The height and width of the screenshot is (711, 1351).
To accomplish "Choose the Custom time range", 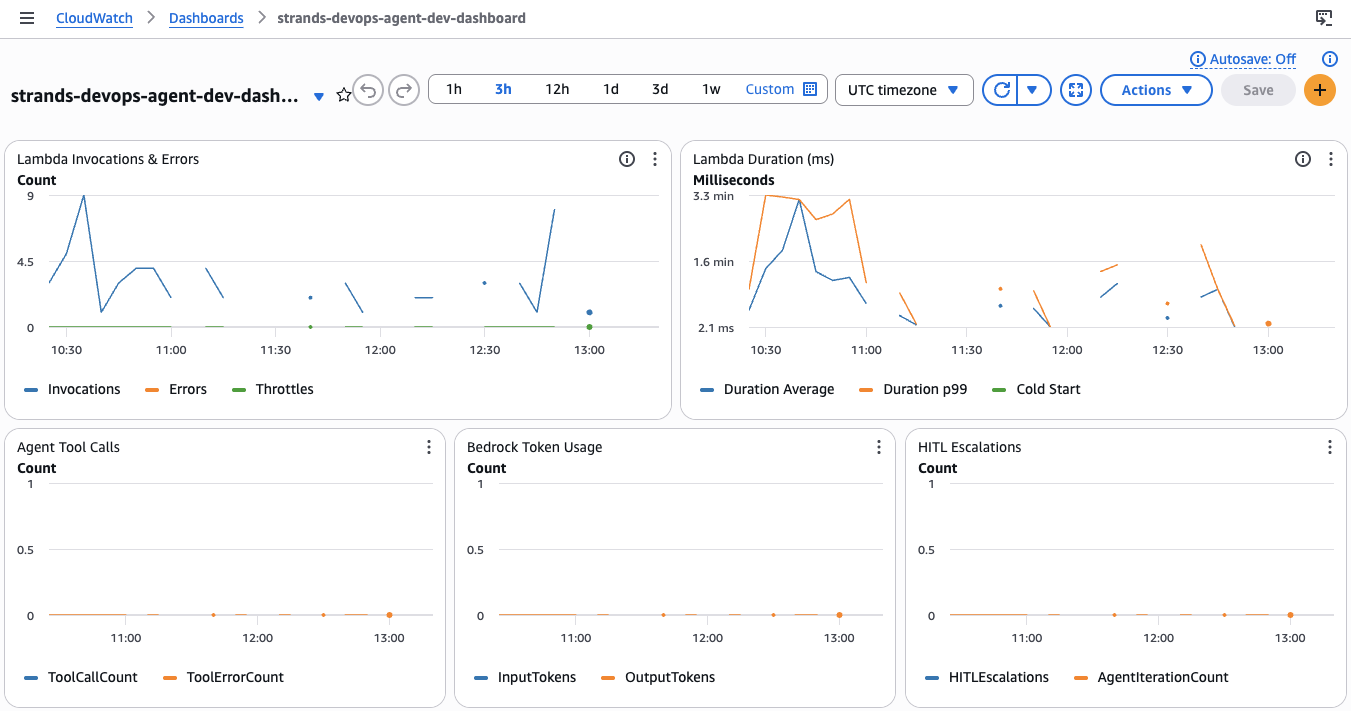I will coord(770,89).
